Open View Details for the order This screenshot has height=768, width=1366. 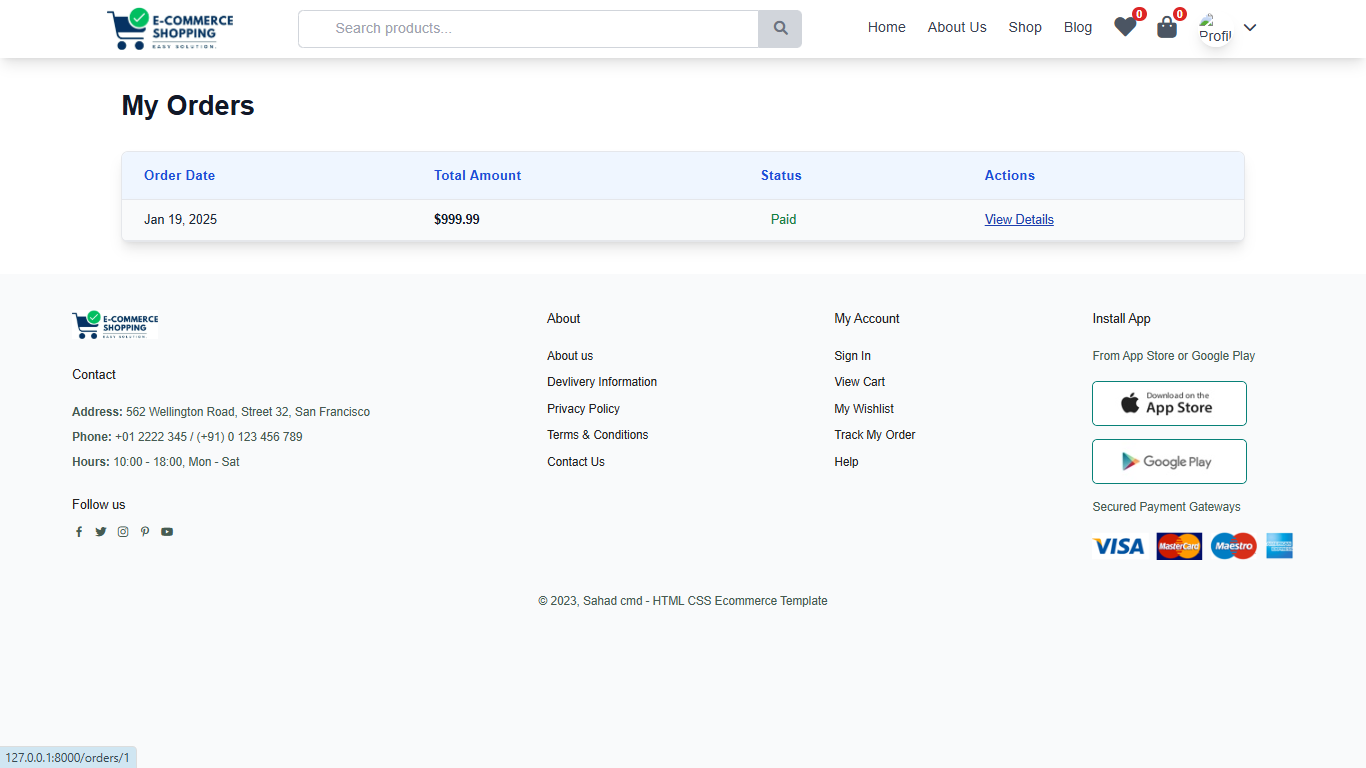pyautogui.click(x=1019, y=220)
